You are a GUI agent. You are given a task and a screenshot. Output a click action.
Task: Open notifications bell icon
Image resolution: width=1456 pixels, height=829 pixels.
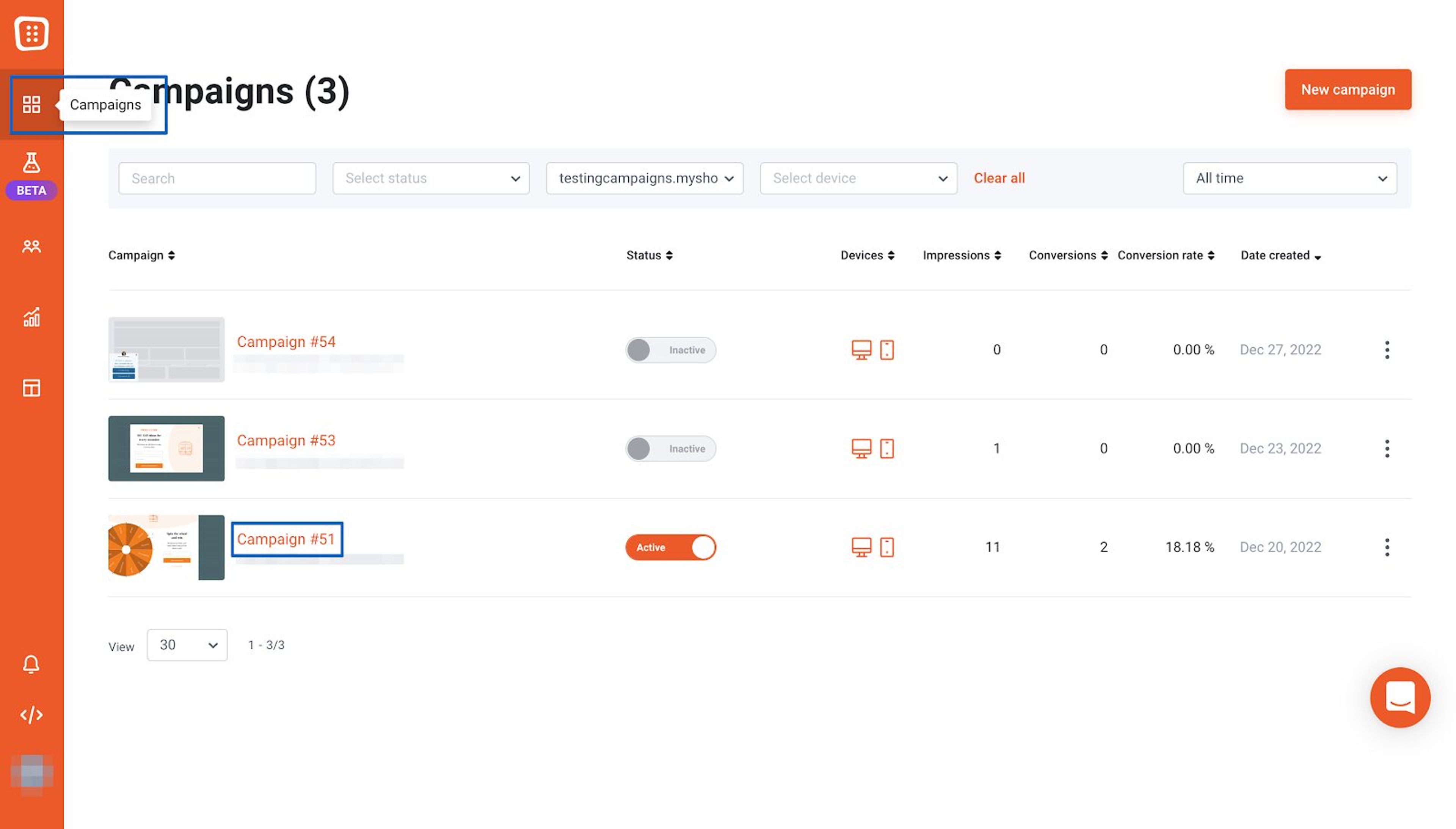click(x=31, y=664)
